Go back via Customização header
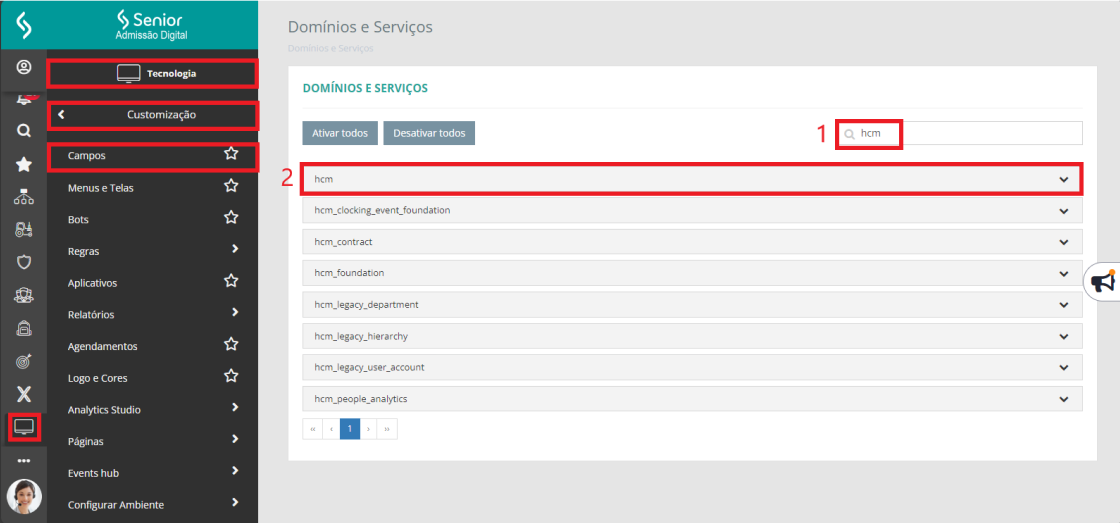This screenshot has height=523, width=1120. click(x=153, y=115)
